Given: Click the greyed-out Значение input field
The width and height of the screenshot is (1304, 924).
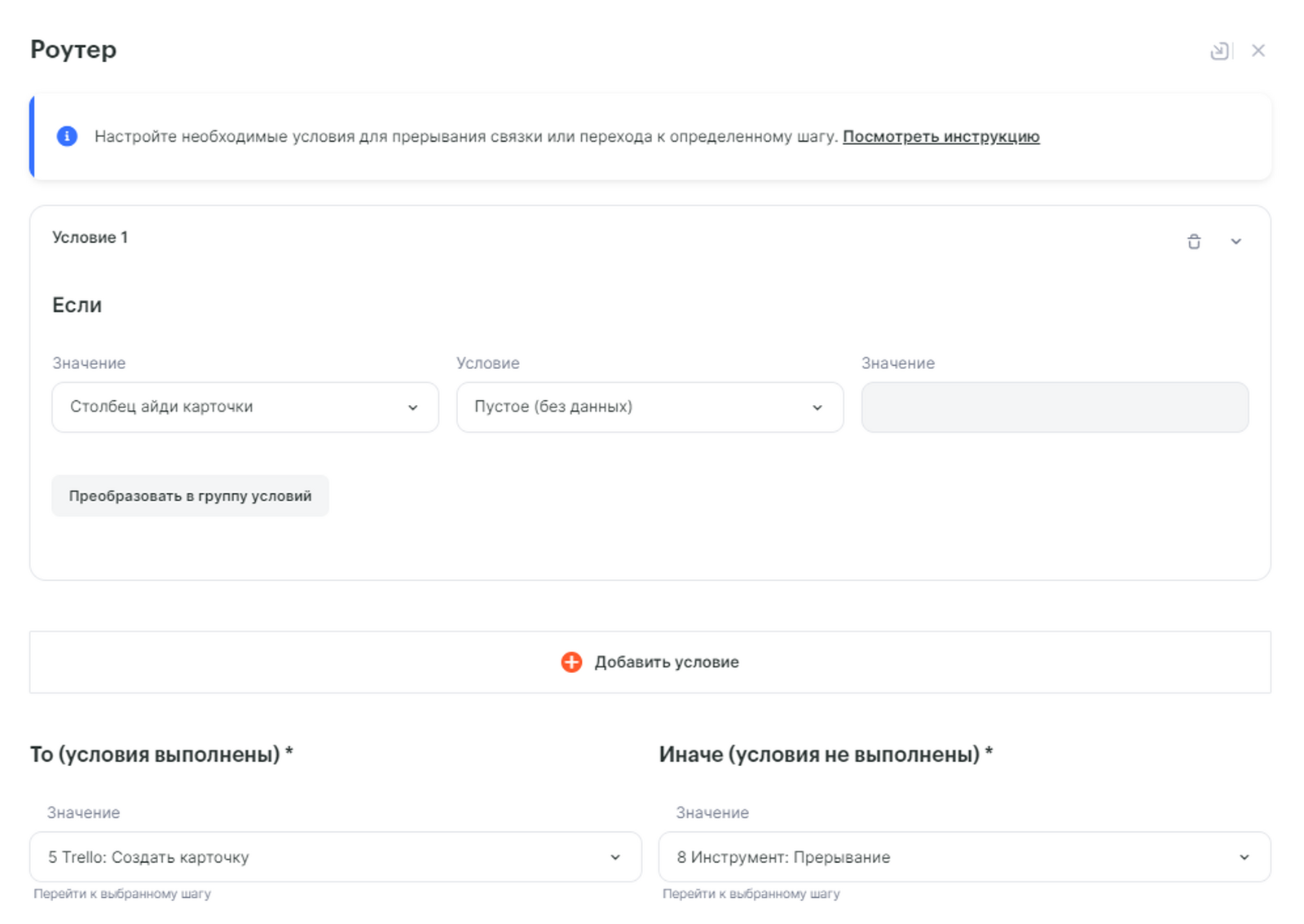Looking at the screenshot, I should pos(1054,407).
